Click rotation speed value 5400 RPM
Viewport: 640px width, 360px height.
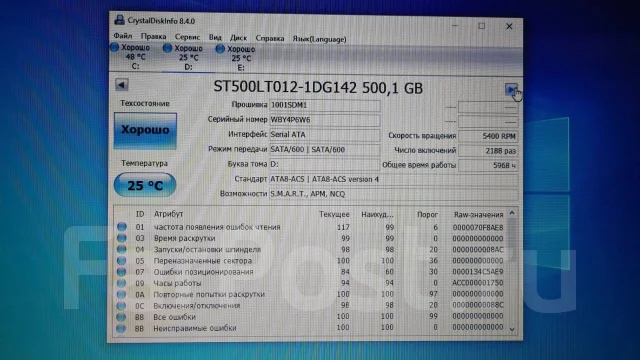pyautogui.click(x=488, y=136)
